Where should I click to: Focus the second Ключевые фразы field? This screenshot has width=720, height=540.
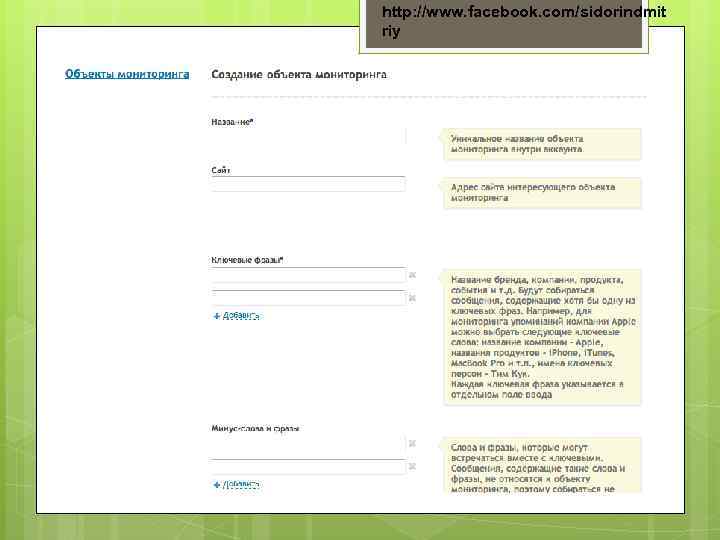(308, 298)
